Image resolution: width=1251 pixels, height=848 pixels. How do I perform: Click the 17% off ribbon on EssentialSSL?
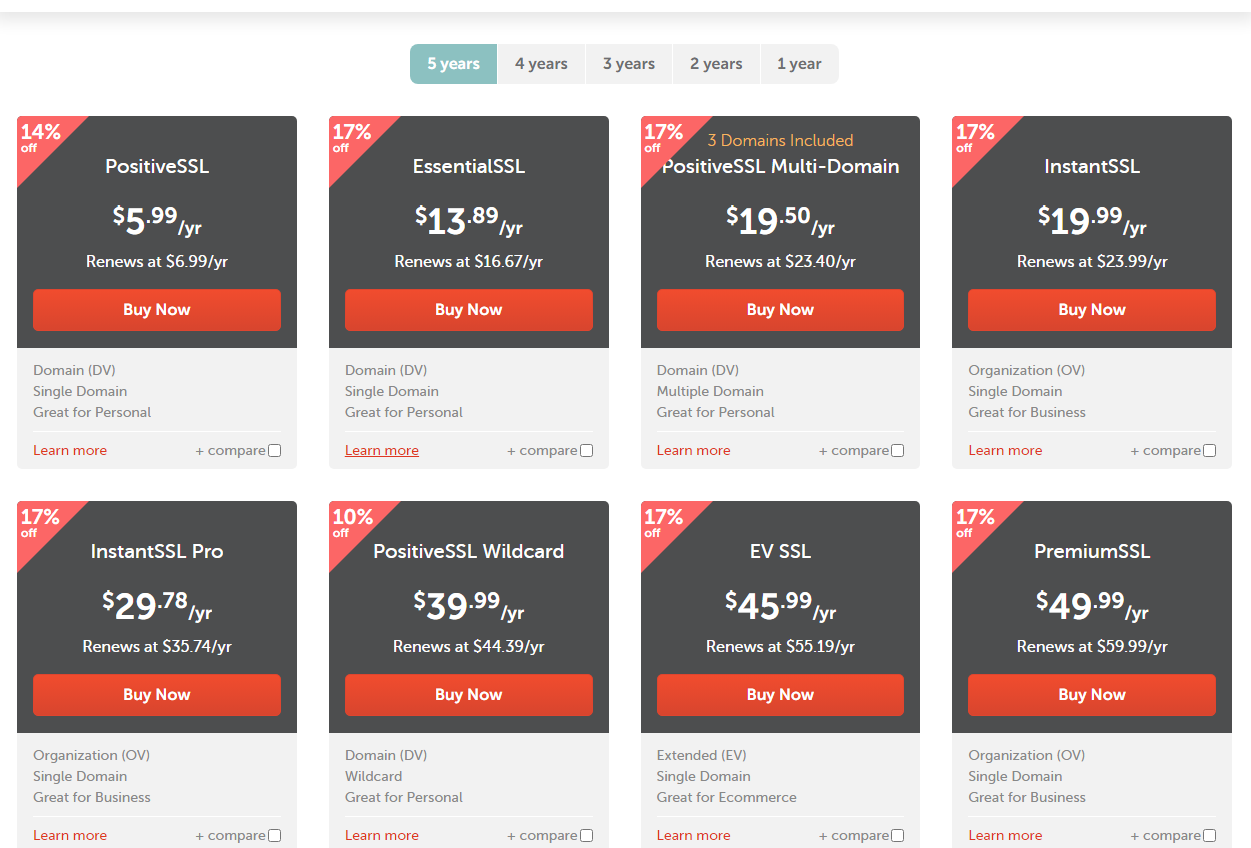tap(352, 137)
